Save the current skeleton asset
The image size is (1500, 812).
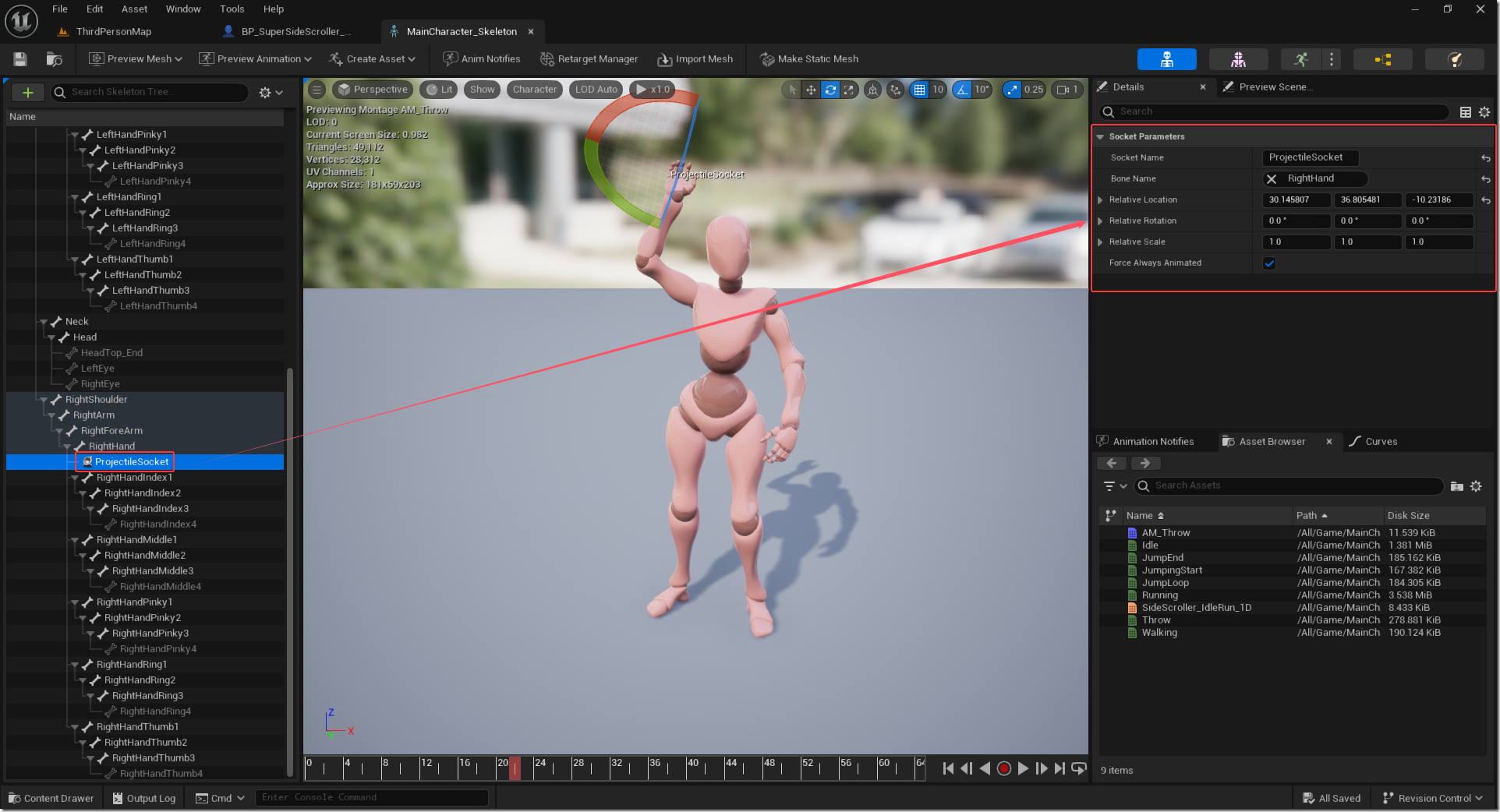coord(20,59)
